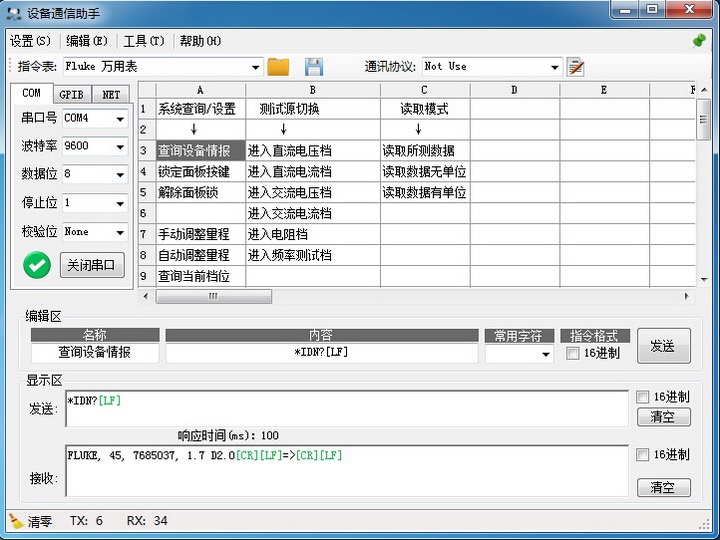This screenshot has width=720, height=540.
Task: Expand the 指令表 Fluke 万用表 dropdown
Action: click(x=255, y=68)
